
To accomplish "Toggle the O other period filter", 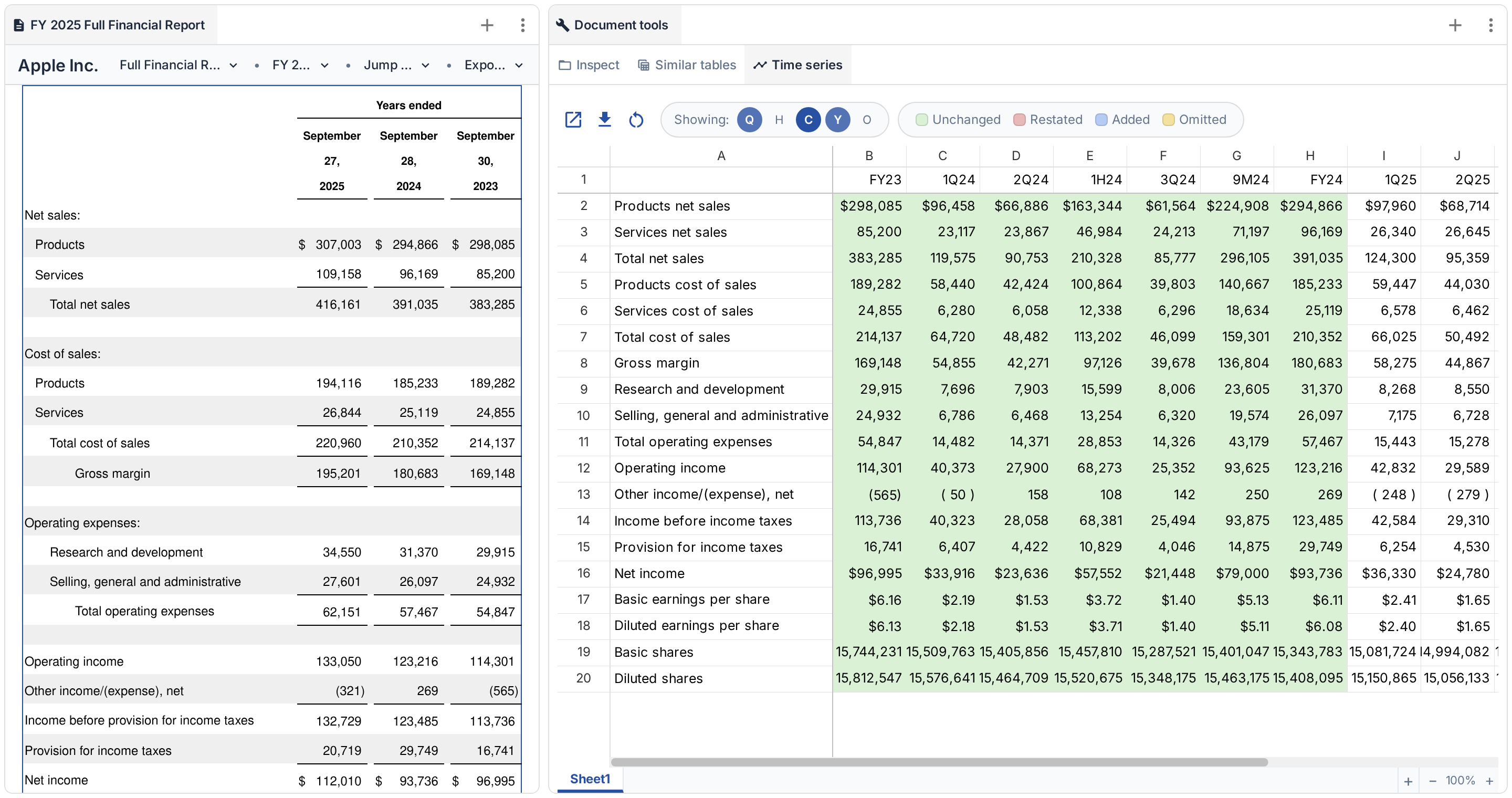I will click(866, 120).
